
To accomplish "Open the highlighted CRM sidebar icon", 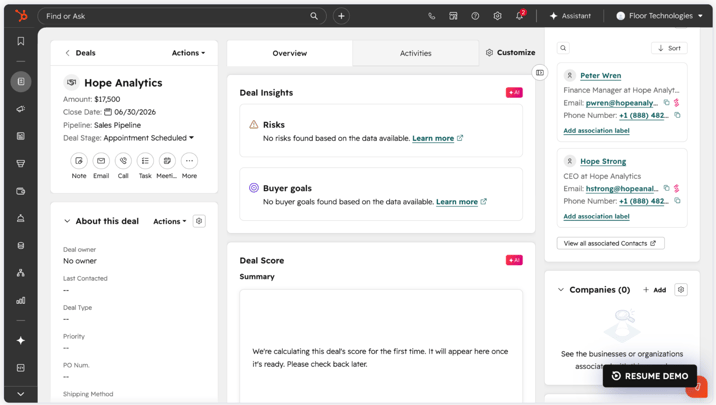I will 21,82.
